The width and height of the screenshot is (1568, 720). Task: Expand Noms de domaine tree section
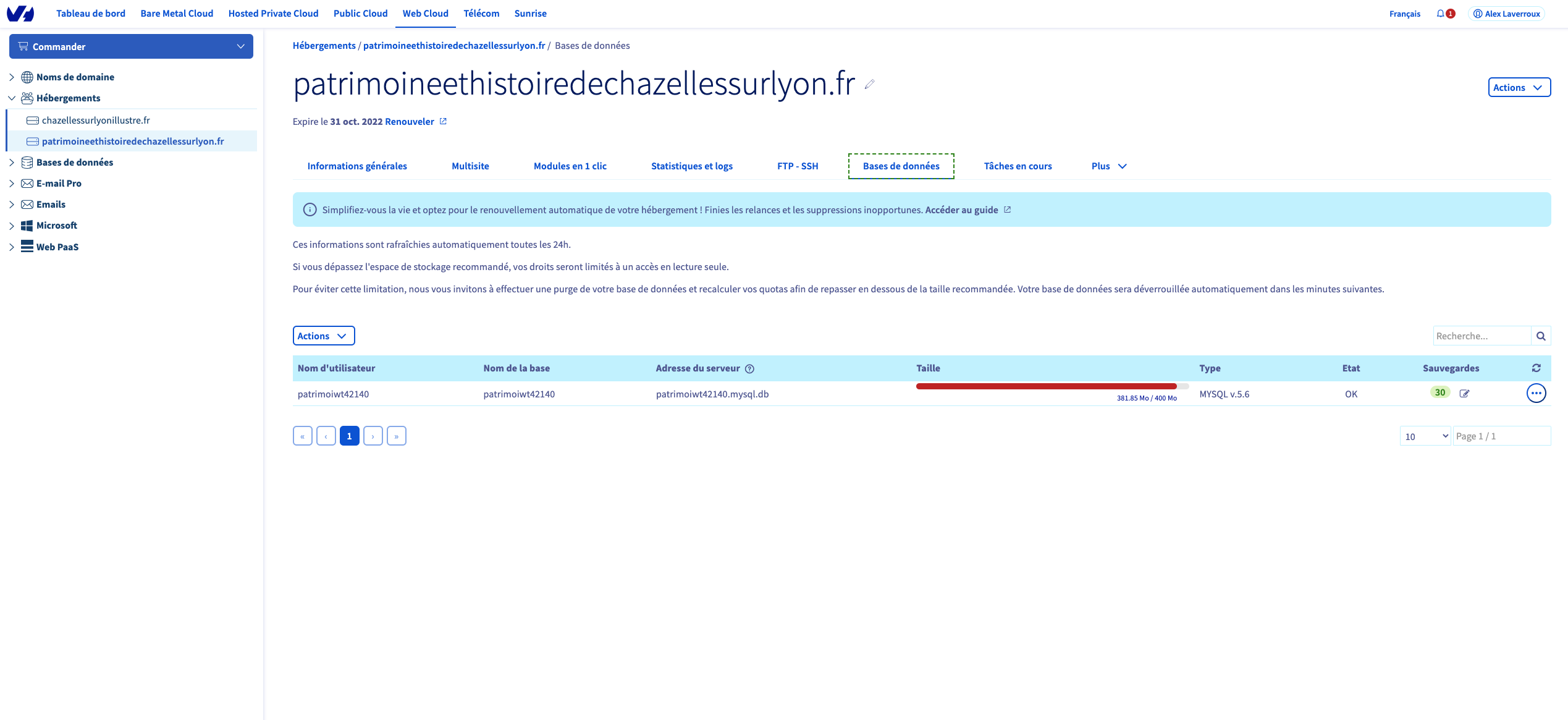(x=12, y=77)
